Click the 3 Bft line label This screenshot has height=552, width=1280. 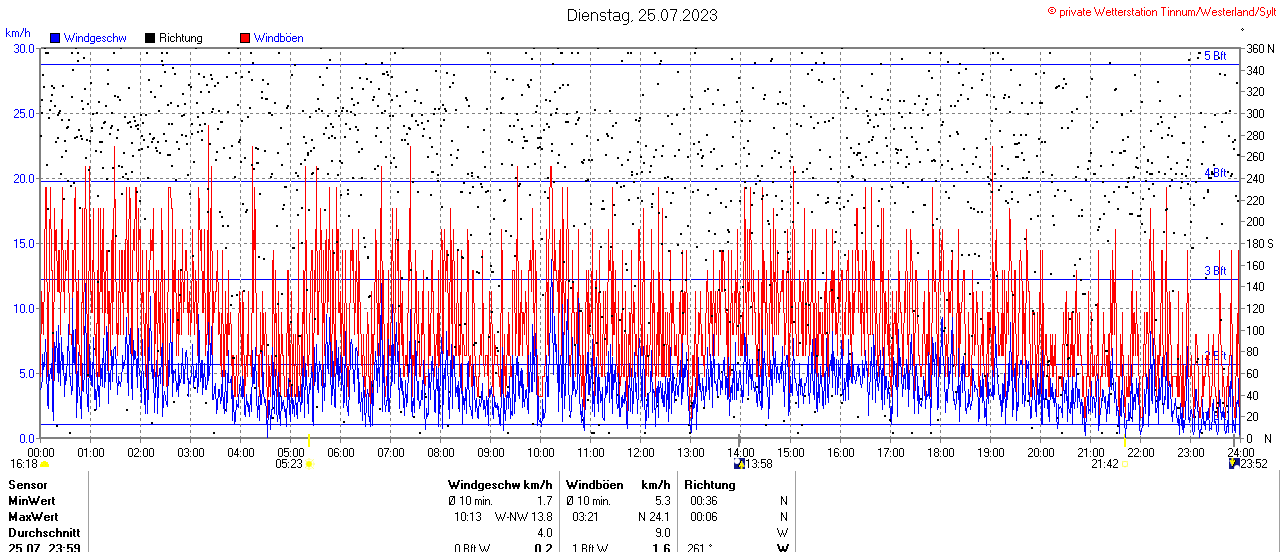1215,271
